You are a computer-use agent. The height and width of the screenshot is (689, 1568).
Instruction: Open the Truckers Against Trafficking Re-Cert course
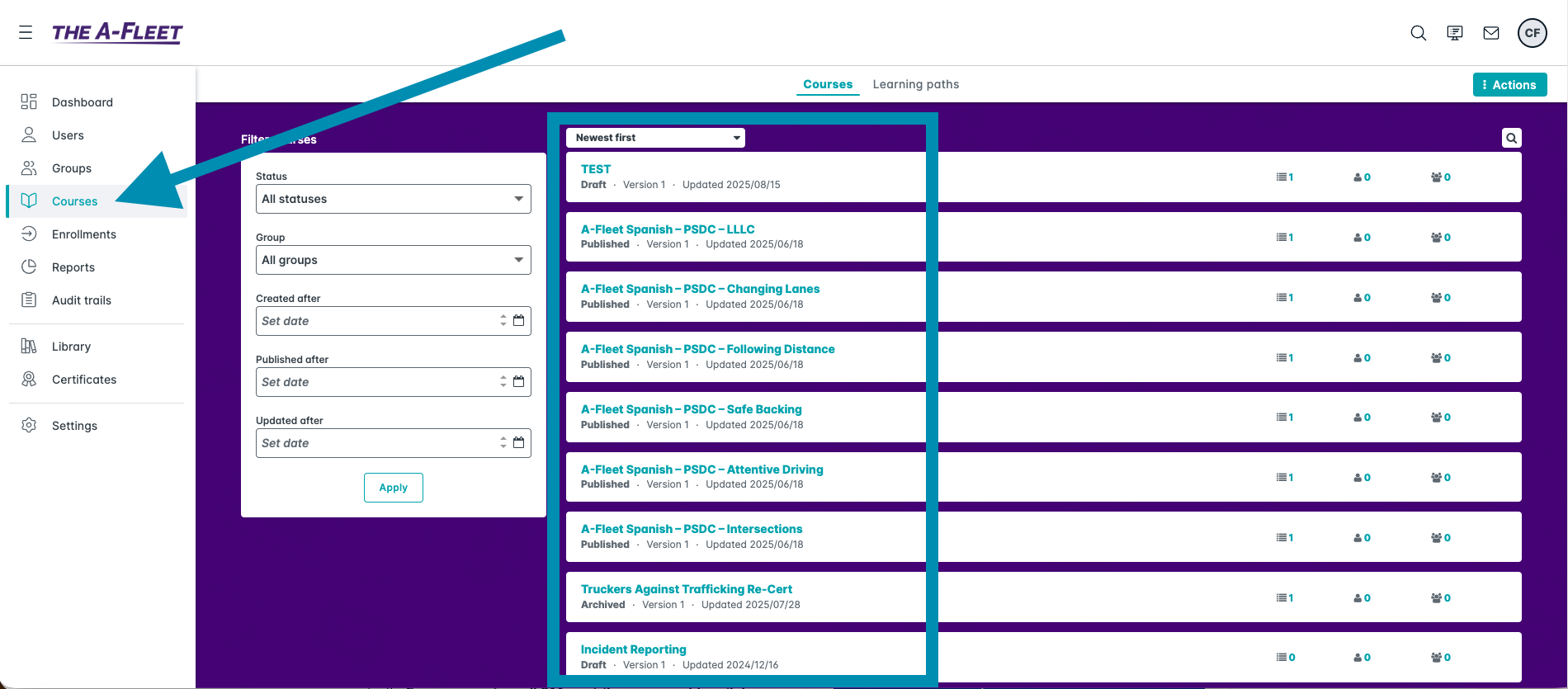686,589
